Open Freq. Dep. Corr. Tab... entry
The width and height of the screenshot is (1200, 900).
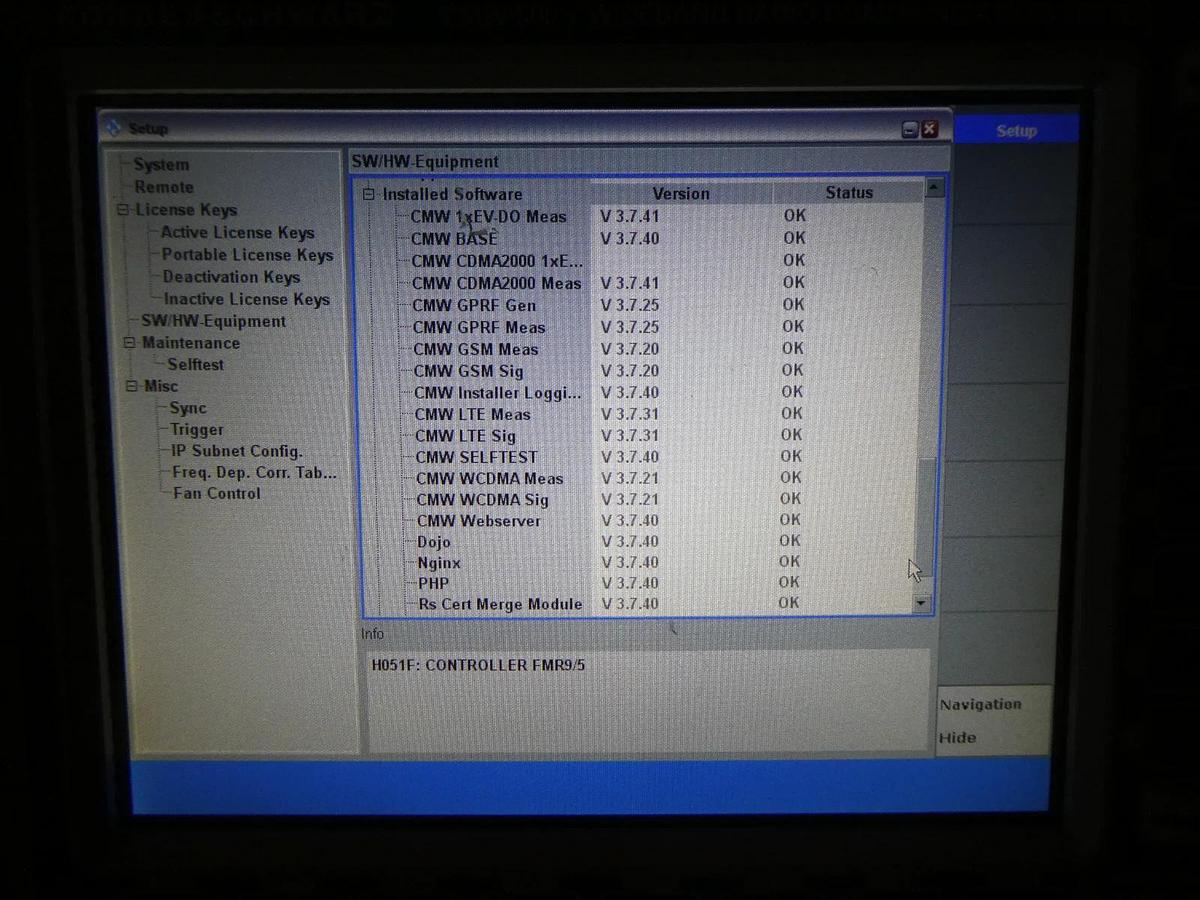[x=254, y=472]
